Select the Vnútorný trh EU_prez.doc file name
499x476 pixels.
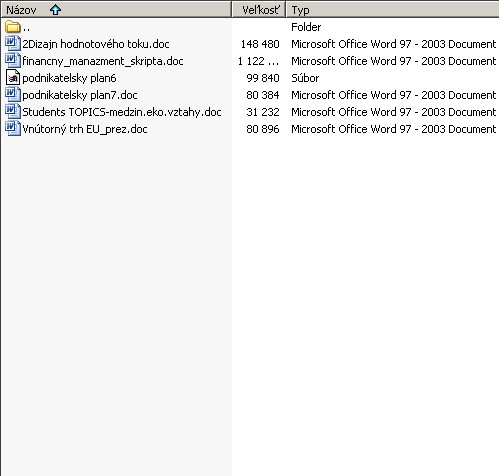(x=85, y=129)
